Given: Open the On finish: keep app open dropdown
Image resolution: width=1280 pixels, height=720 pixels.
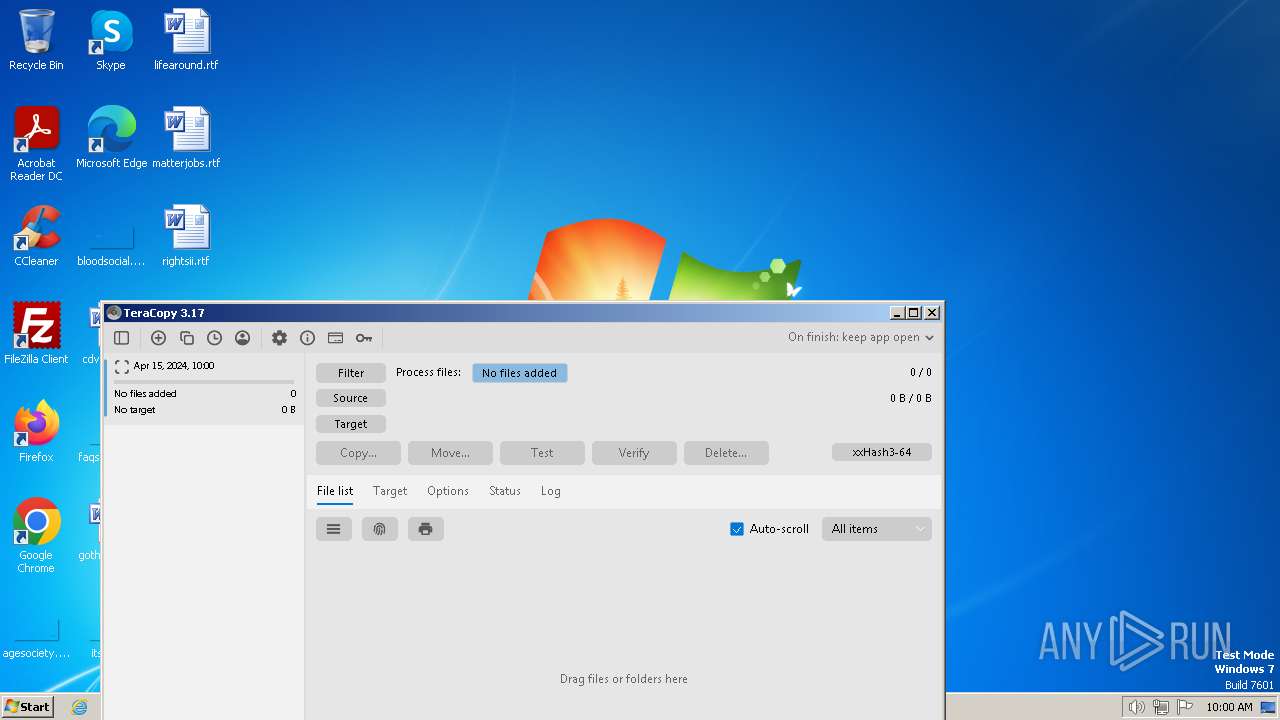Looking at the screenshot, I should [x=861, y=338].
